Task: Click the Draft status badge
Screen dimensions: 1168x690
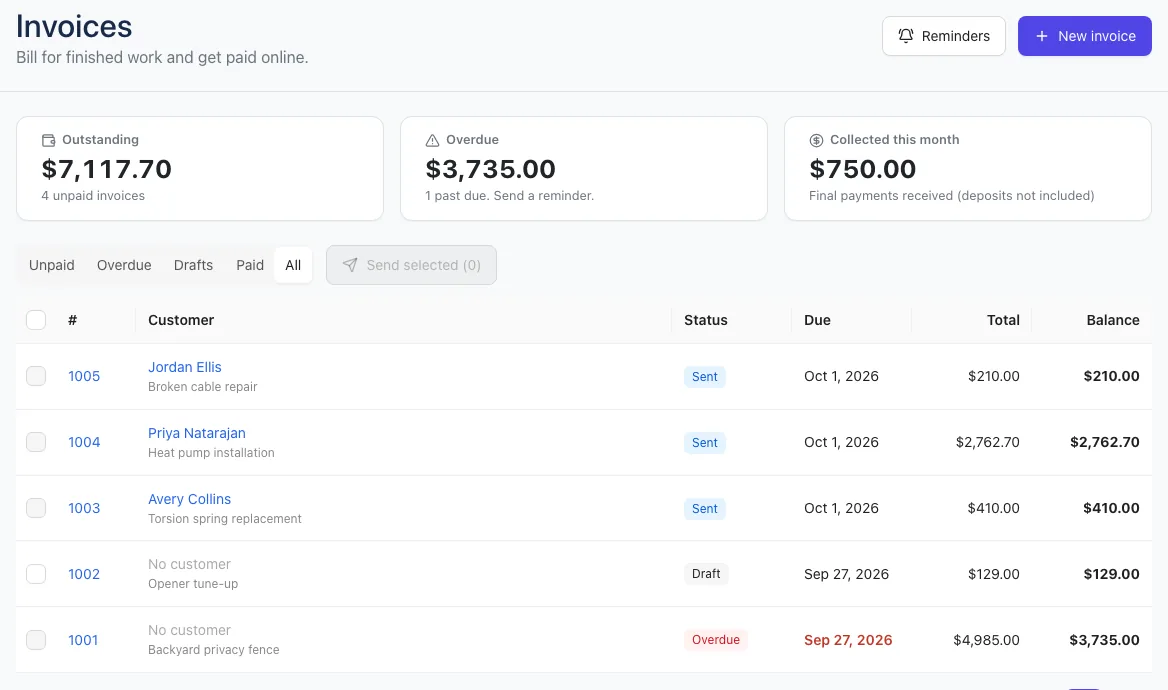Action: coord(706,574)
